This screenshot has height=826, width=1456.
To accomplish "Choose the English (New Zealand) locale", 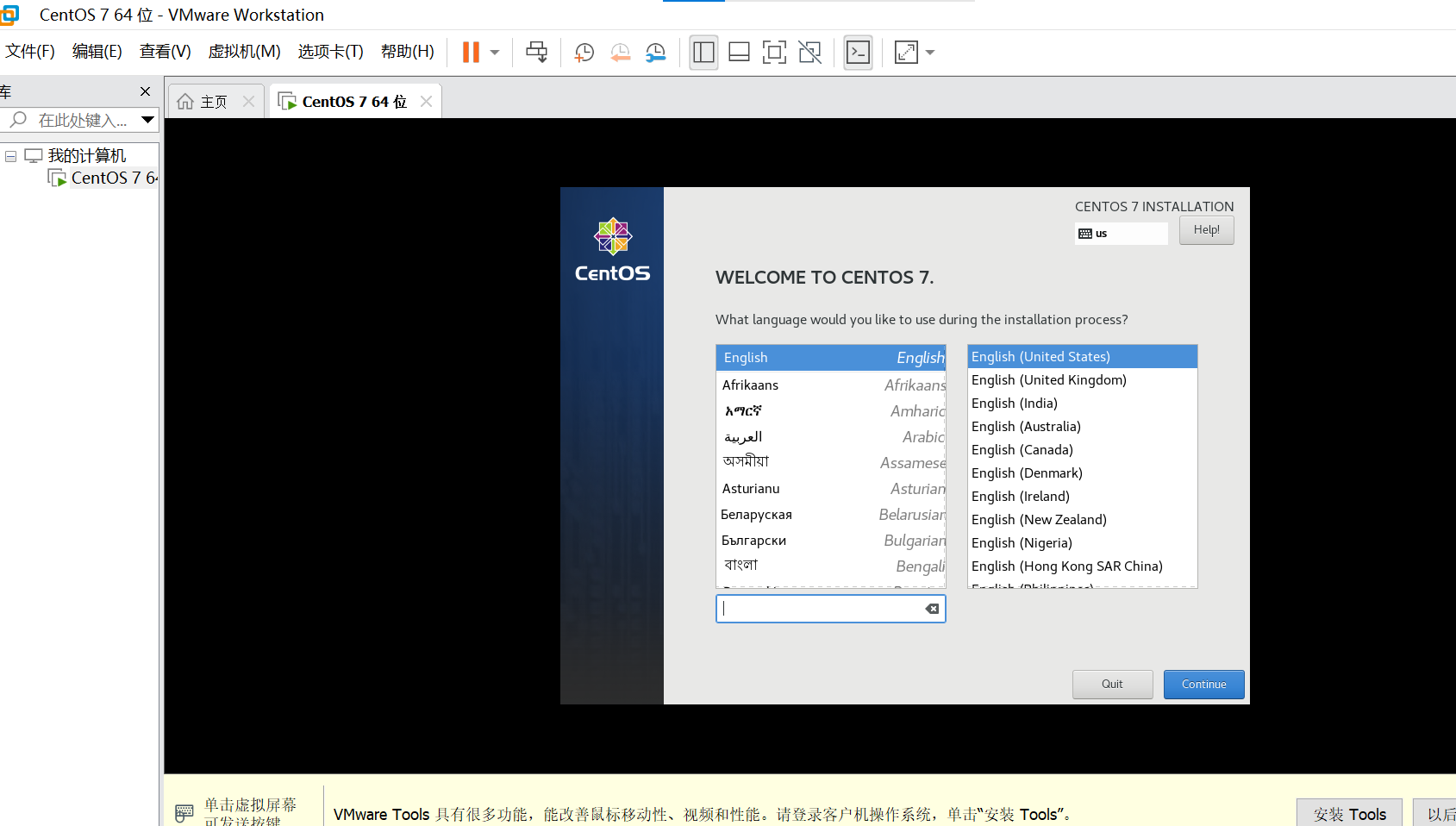I will pyautogui.click(x=1083, y=520).
